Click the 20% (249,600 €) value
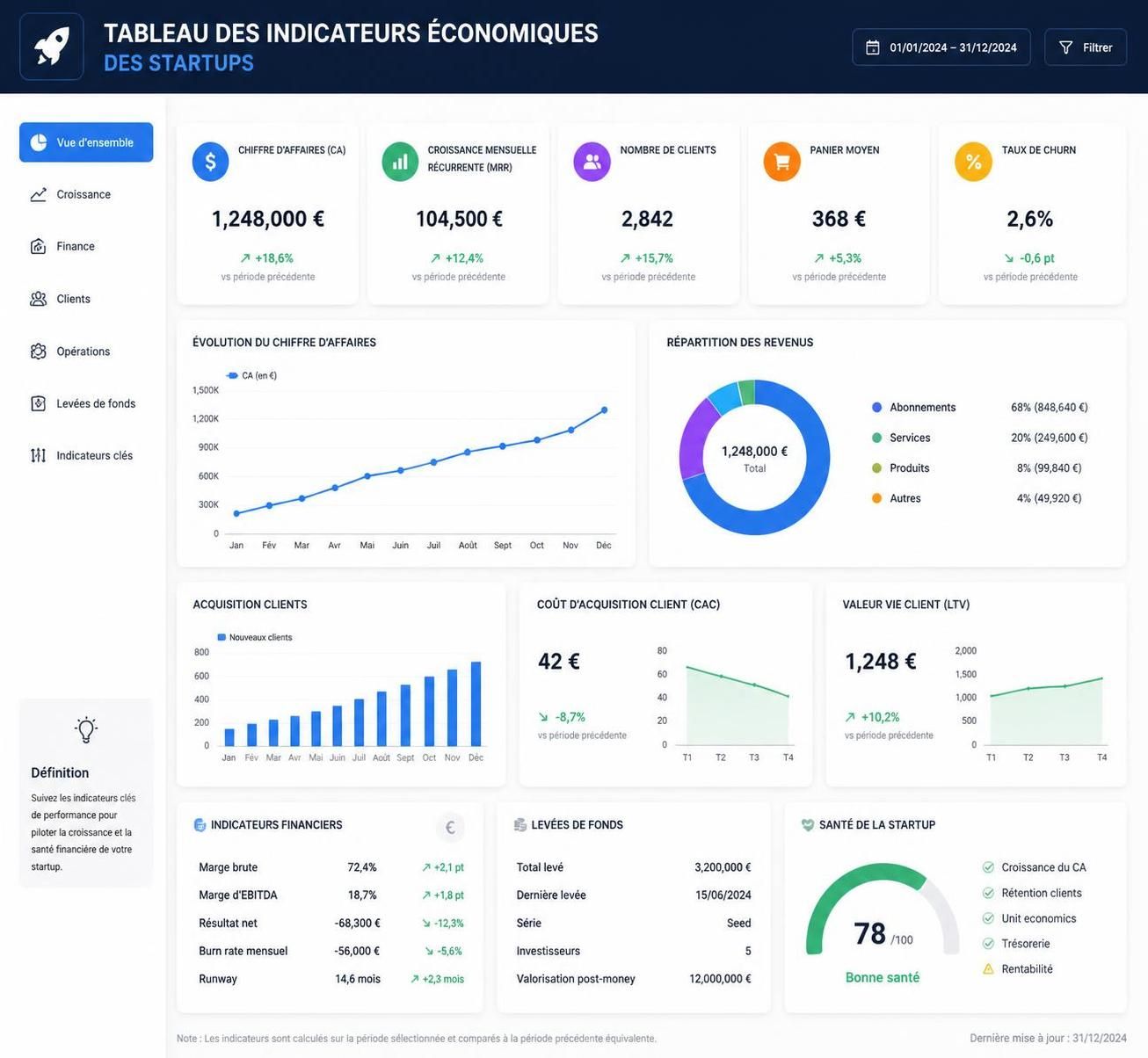The image size is (1148, 1058). pos(1050,438)
